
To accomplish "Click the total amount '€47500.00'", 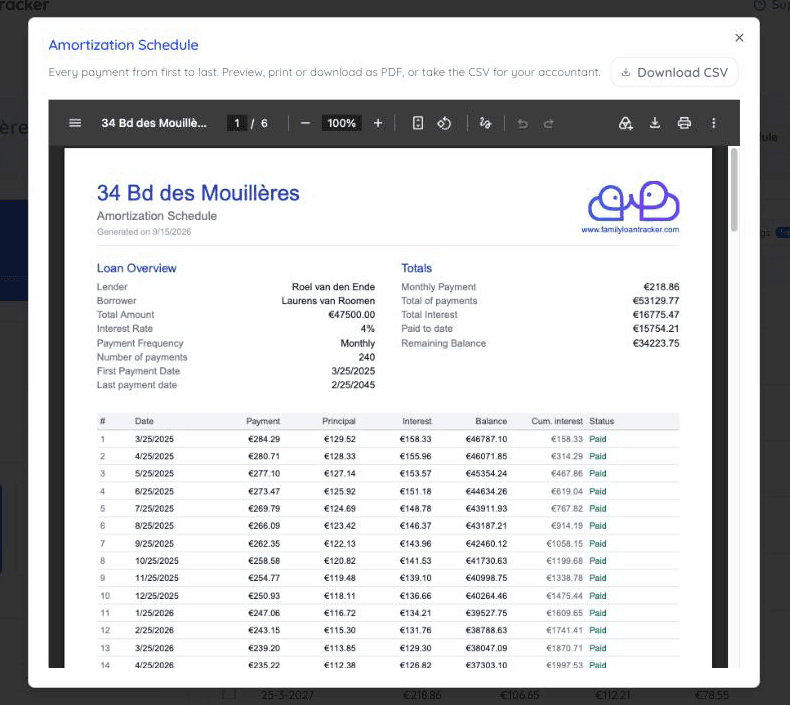I will tap(352, 314).
